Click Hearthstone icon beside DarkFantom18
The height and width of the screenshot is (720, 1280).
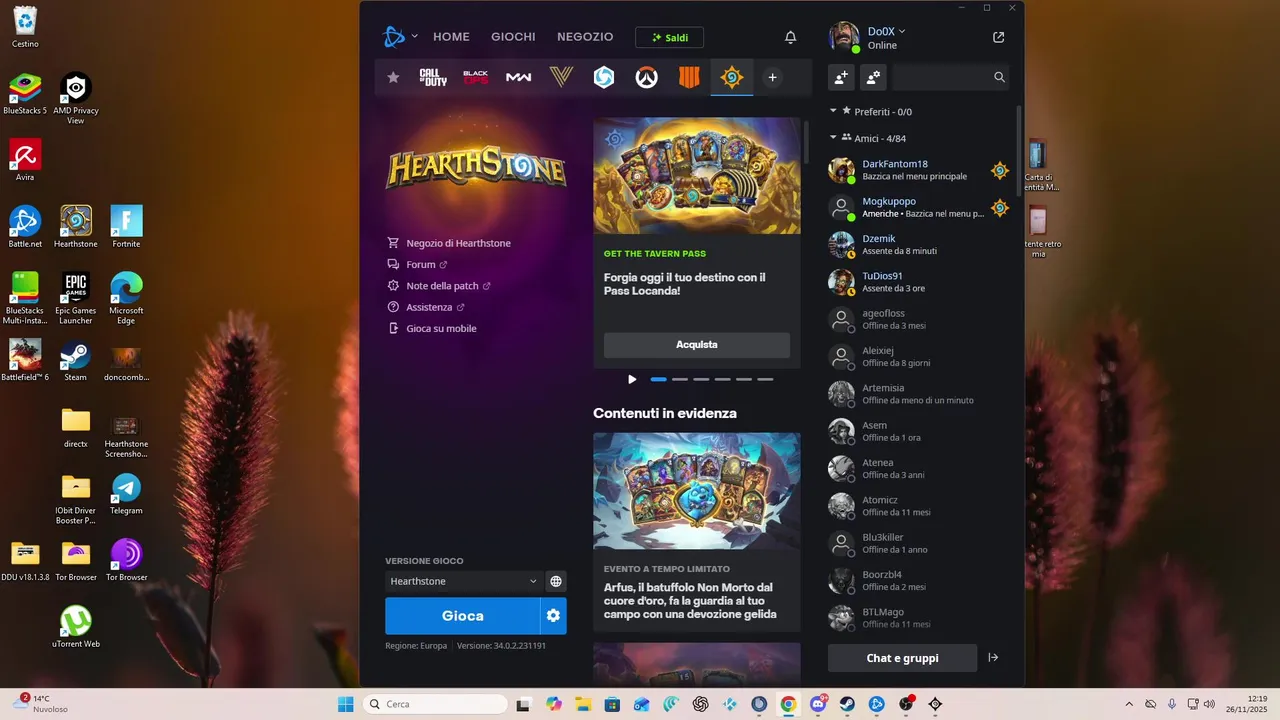tap(1000, 170)
